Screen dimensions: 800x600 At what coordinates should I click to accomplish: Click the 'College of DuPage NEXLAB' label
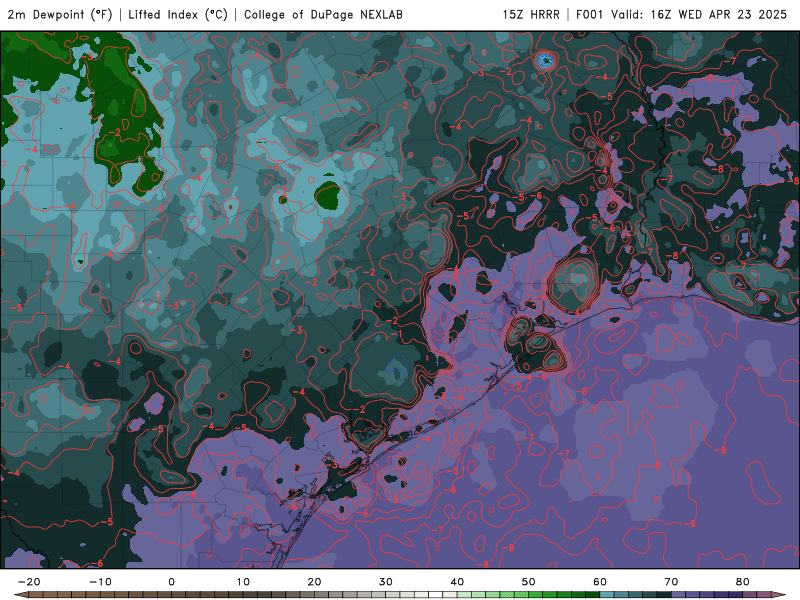click(323, 14)
